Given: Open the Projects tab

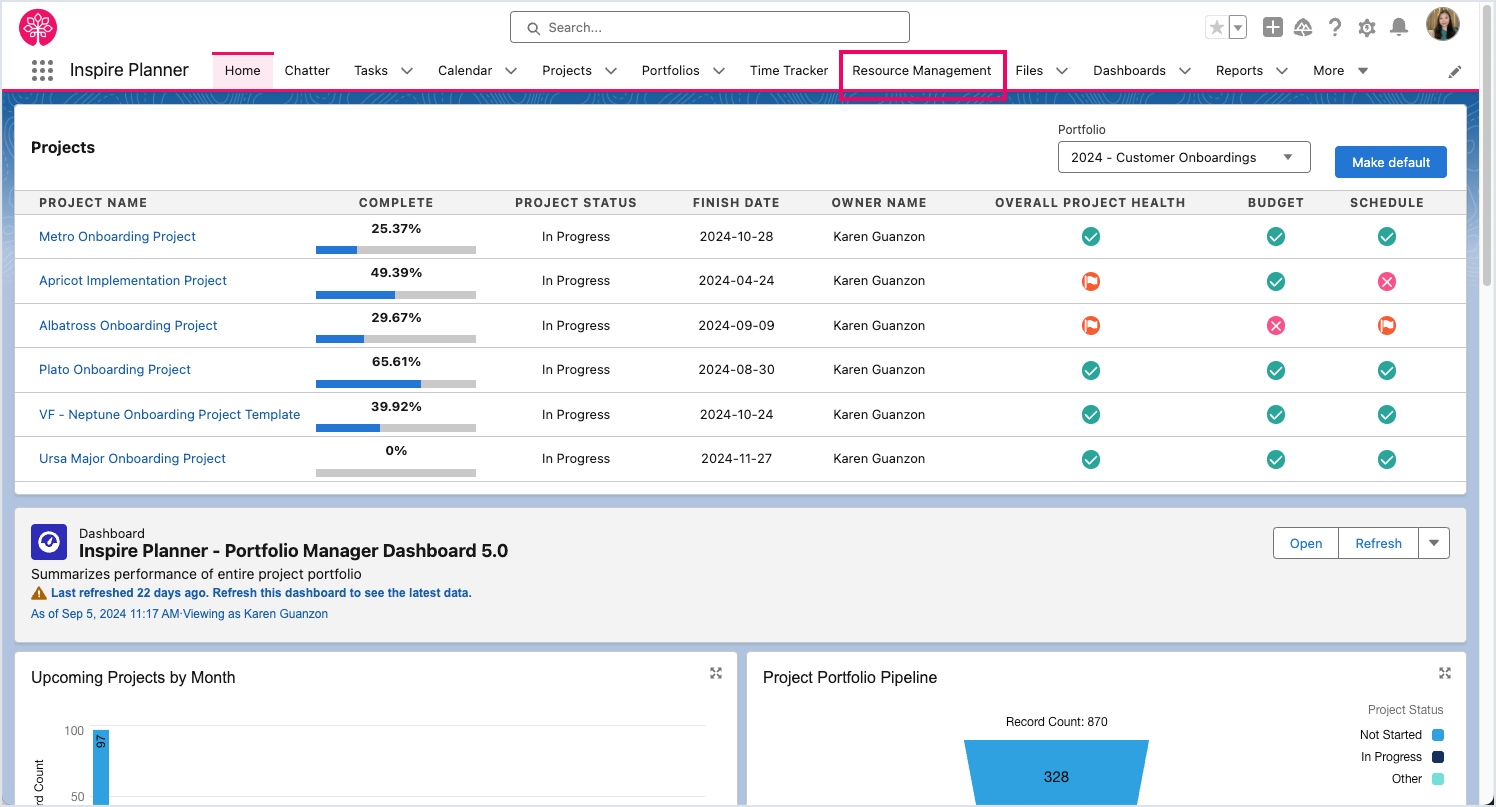Looking at the screenshot, I should (x=567, y=71).
